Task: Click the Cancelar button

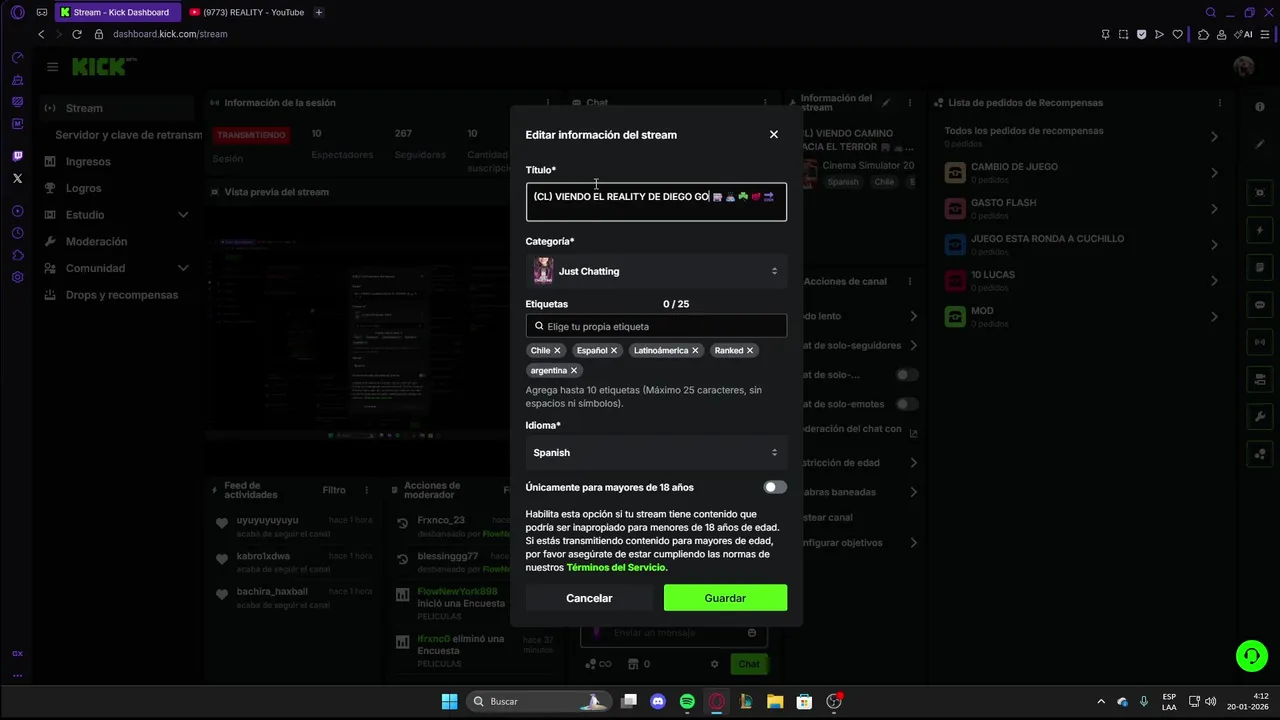Action: click(589, 598)
